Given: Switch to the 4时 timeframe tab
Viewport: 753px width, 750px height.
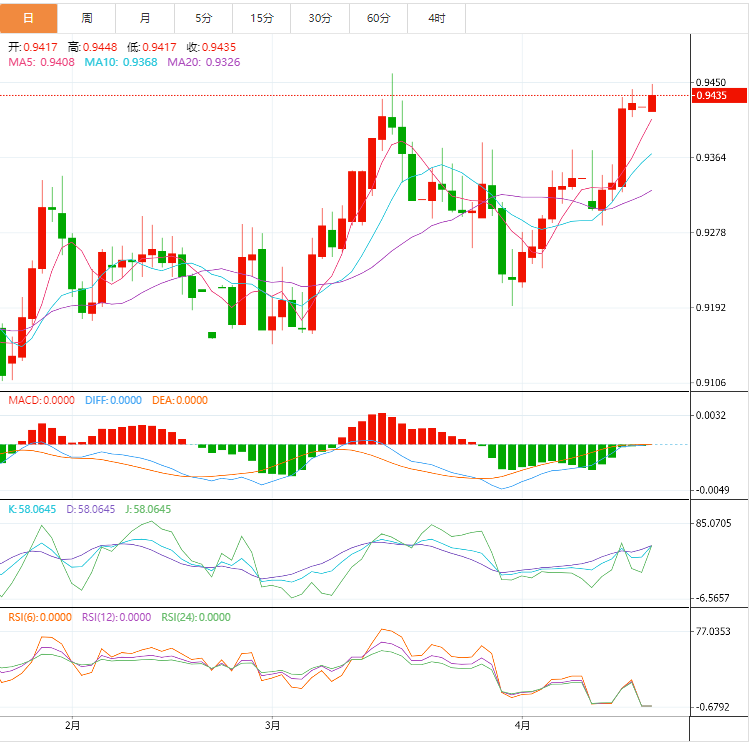Looking at the screenshot, I should [x=437, y=18].
